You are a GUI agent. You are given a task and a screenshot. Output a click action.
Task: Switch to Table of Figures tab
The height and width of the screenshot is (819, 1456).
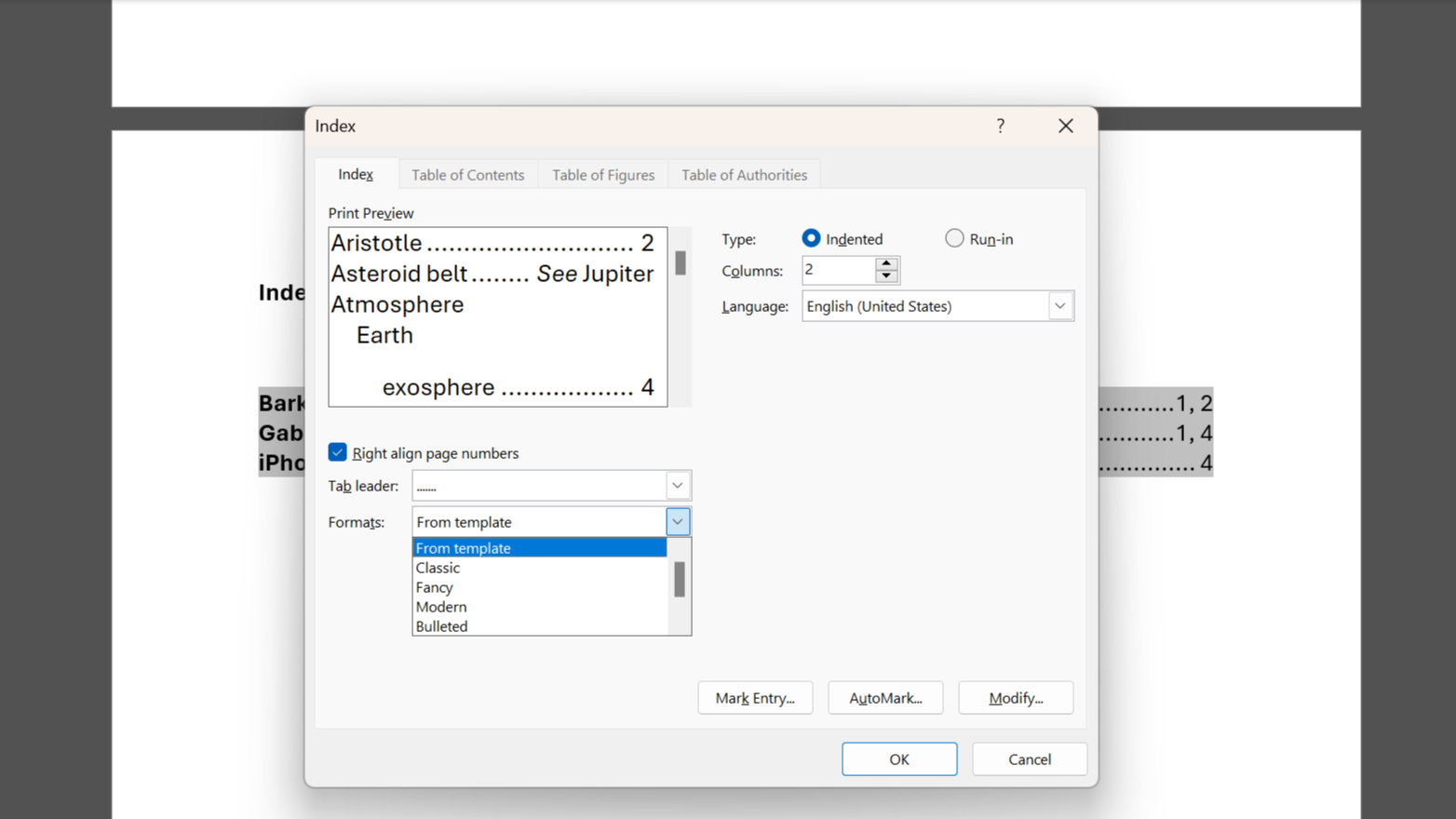tap(603, 175)
